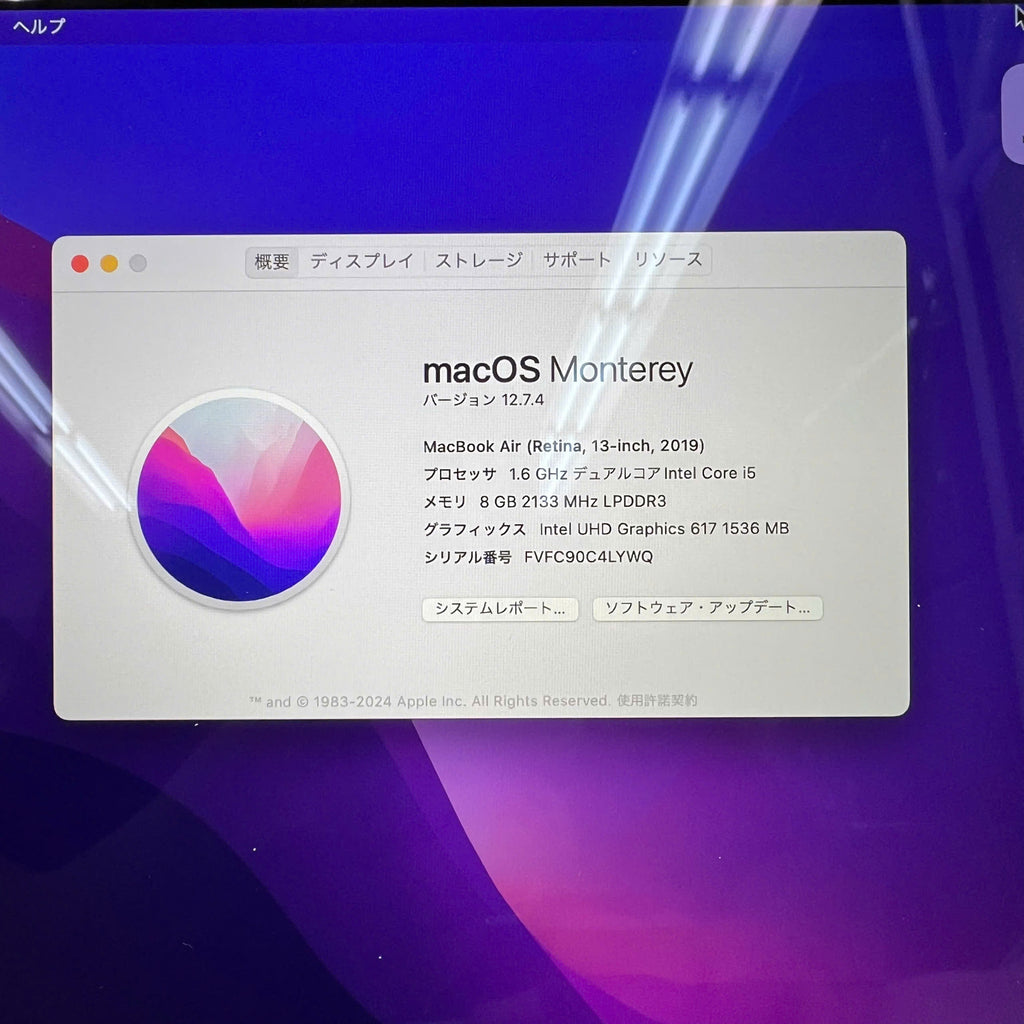Screen dimensions: 1024x1024
Task: Switch to the サポート tab
Action: pyautogui.click(x=577, y=260)
